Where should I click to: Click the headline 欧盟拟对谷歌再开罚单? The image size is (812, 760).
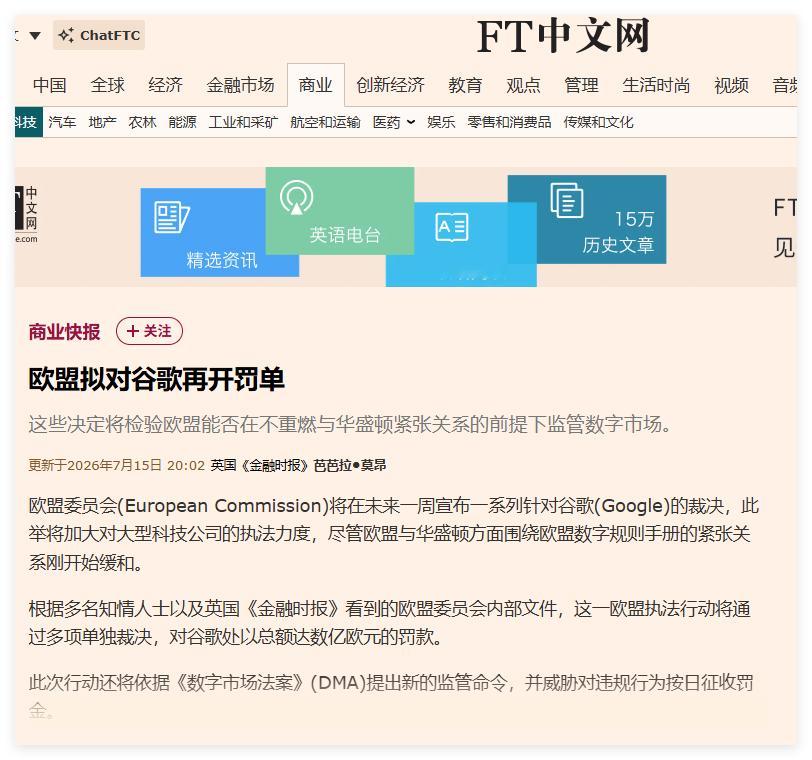[156, 379]
